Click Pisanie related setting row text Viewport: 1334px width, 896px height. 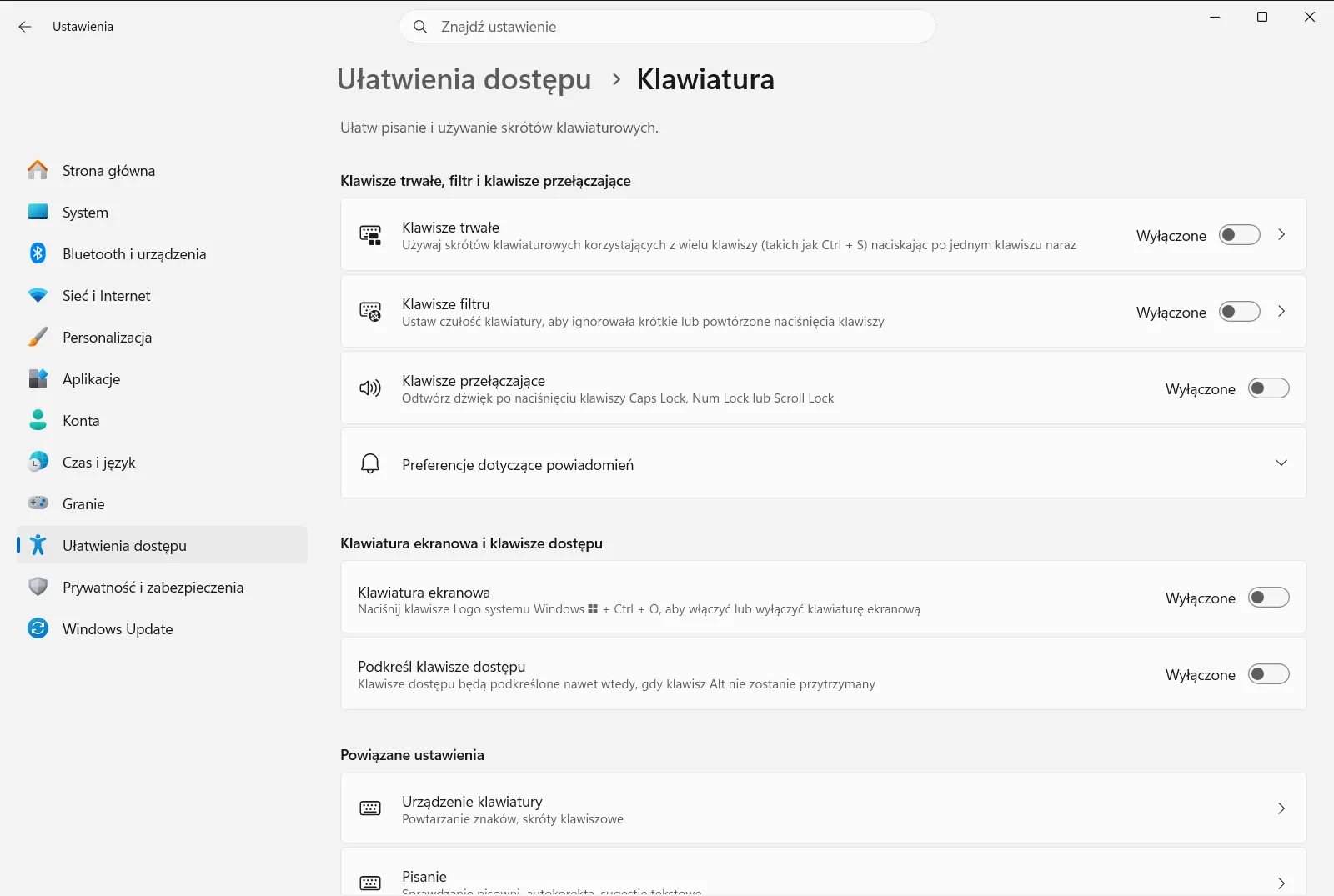424,877
